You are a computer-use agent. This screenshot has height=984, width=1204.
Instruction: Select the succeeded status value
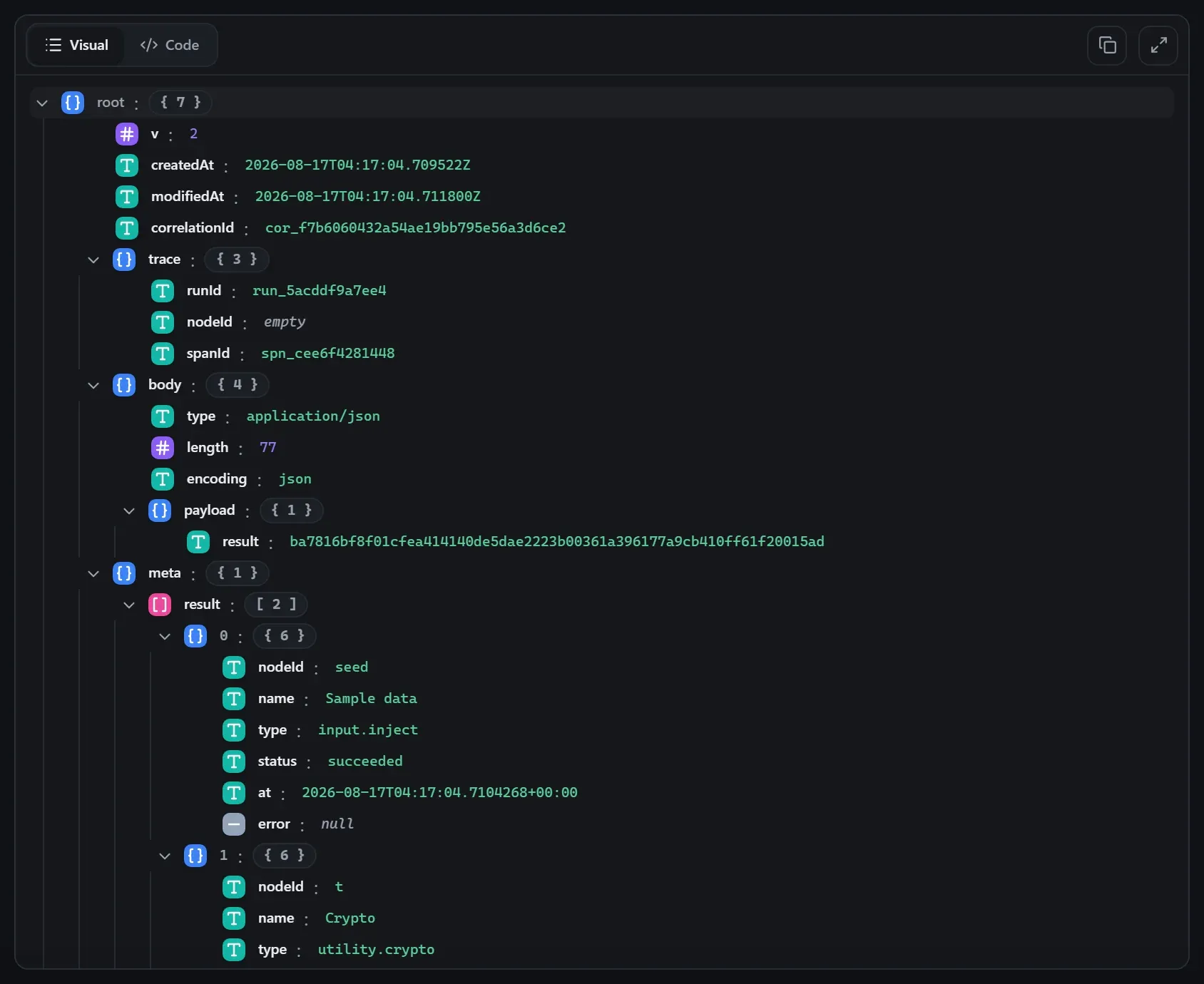[365, 762]
